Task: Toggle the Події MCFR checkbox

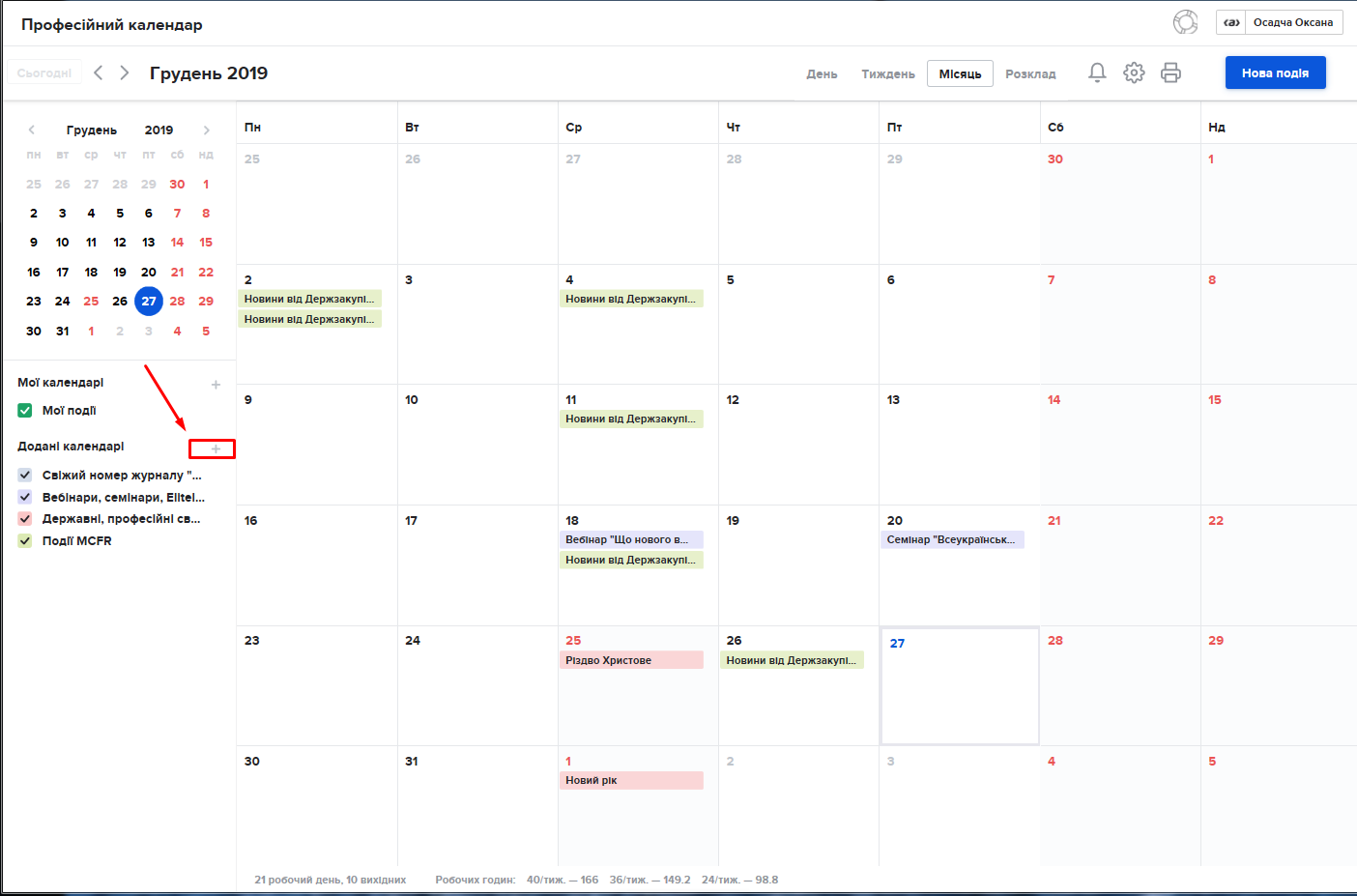Action: (25, 541)
